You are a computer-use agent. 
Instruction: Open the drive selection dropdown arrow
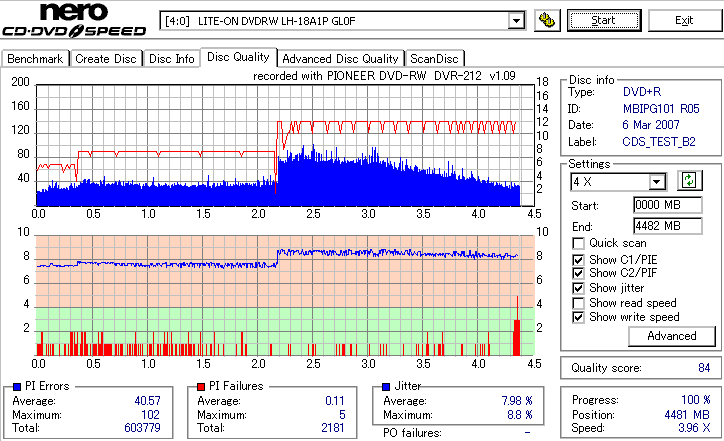516,21
